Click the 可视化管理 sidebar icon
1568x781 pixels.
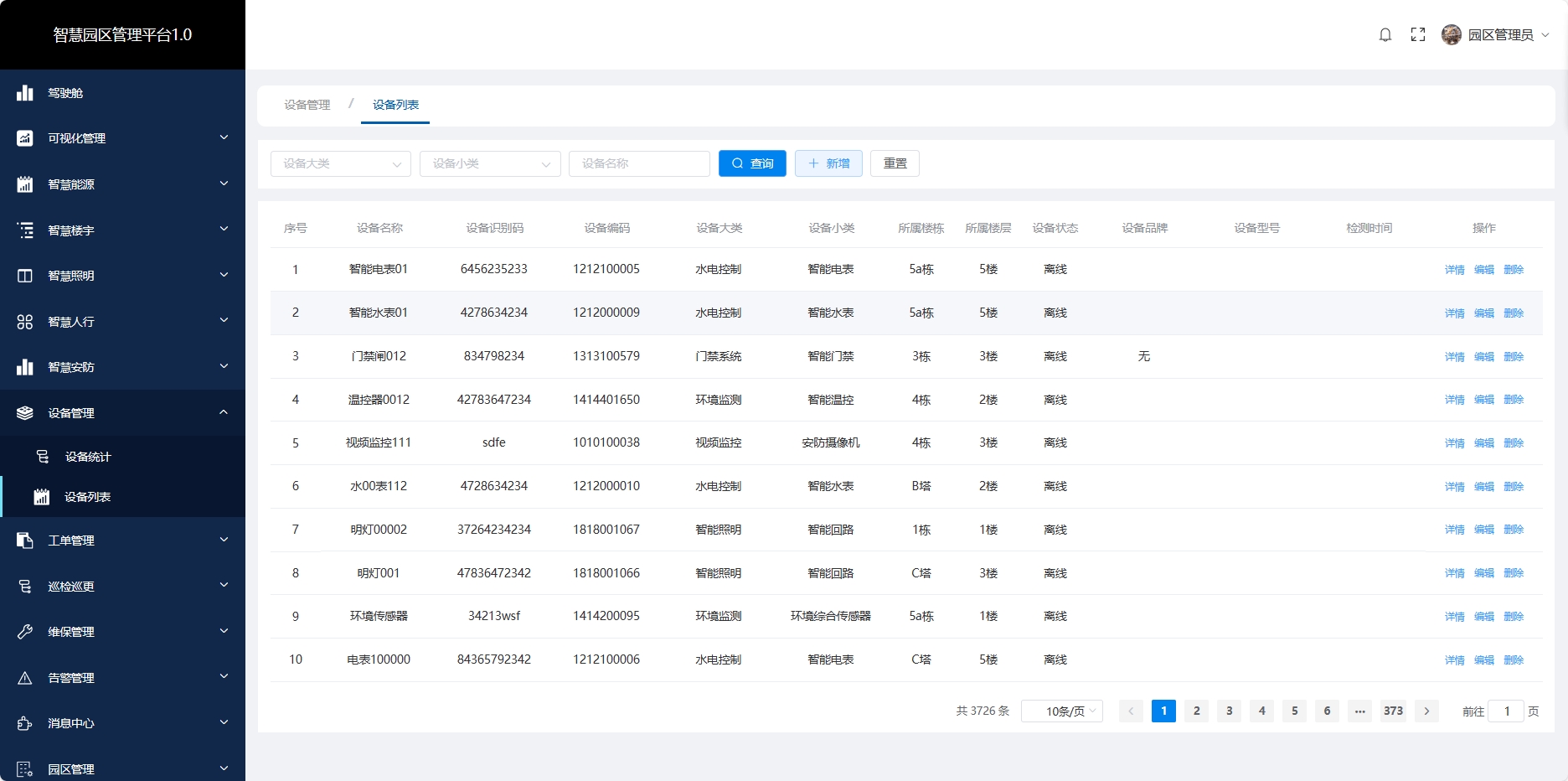coord(25,138)
